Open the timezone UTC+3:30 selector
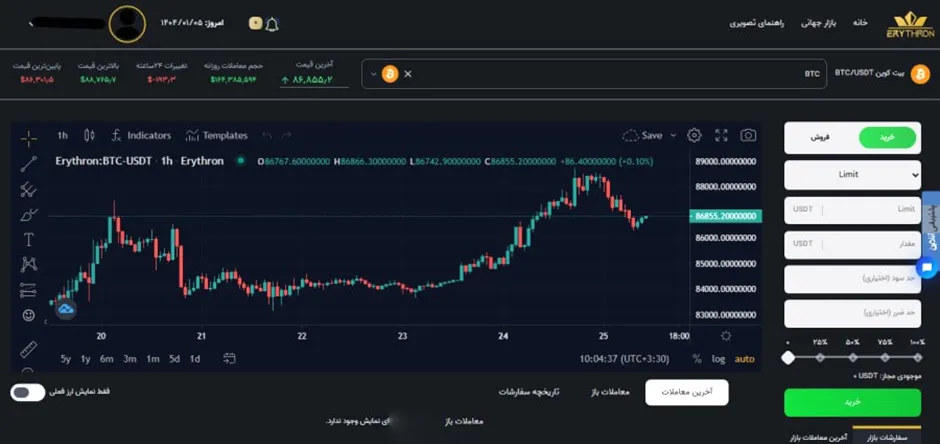 [x=624, y=359]
